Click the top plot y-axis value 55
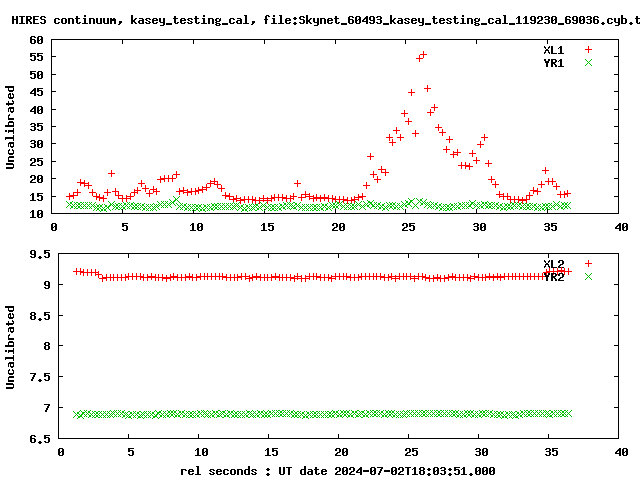Image resolution: width=640 pixels, height=480 pixels. click(36, 57)
